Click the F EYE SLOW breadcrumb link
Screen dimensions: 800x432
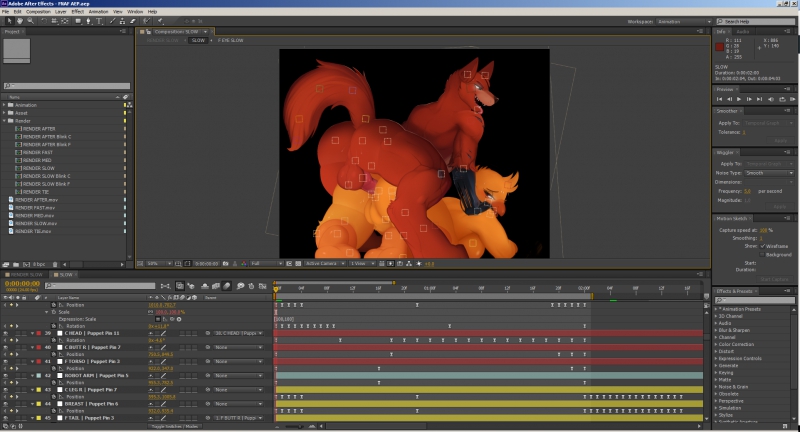(232, 41)
